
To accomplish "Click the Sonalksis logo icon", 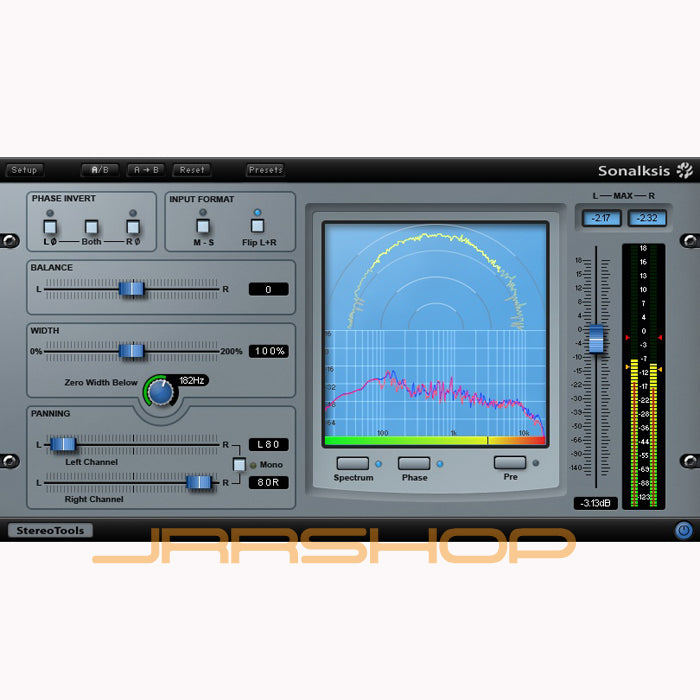I will tap(684, 171).
